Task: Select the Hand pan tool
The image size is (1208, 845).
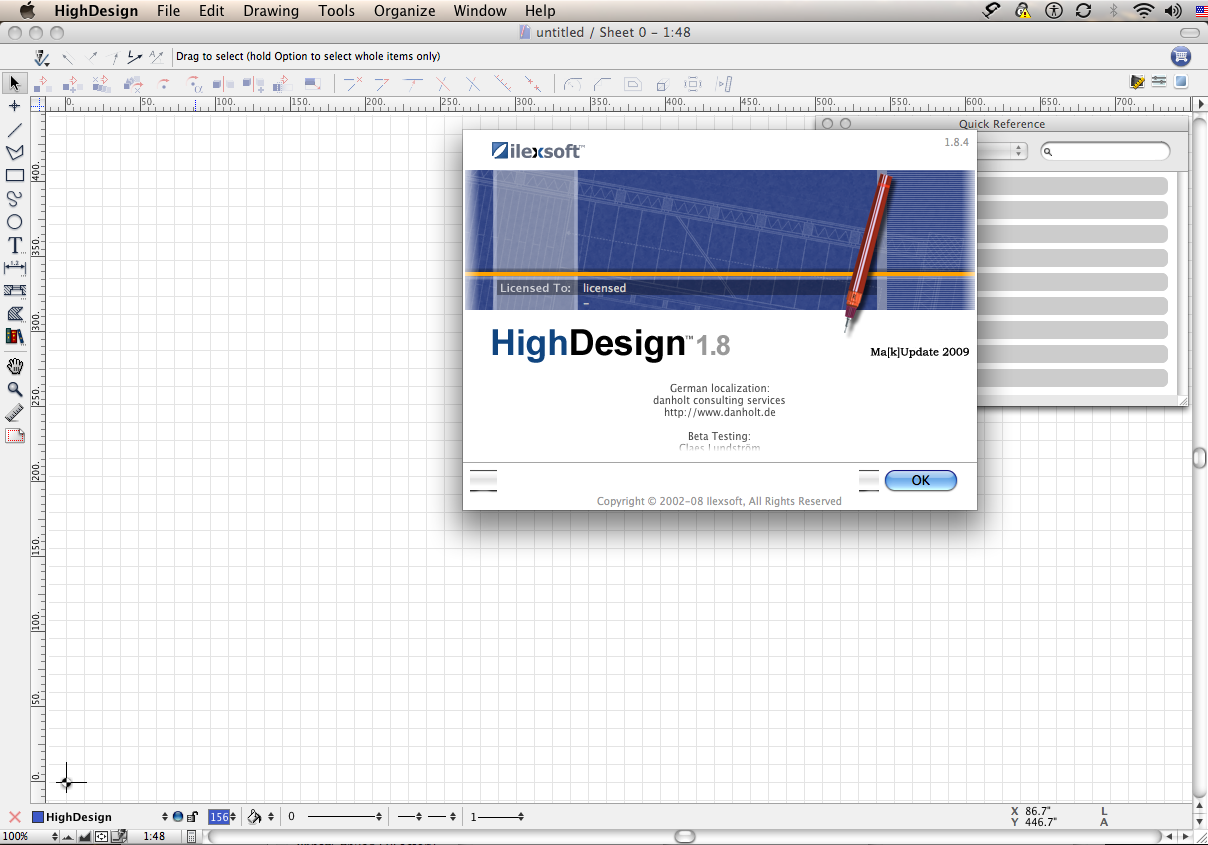Action: [x=14, y=366]
